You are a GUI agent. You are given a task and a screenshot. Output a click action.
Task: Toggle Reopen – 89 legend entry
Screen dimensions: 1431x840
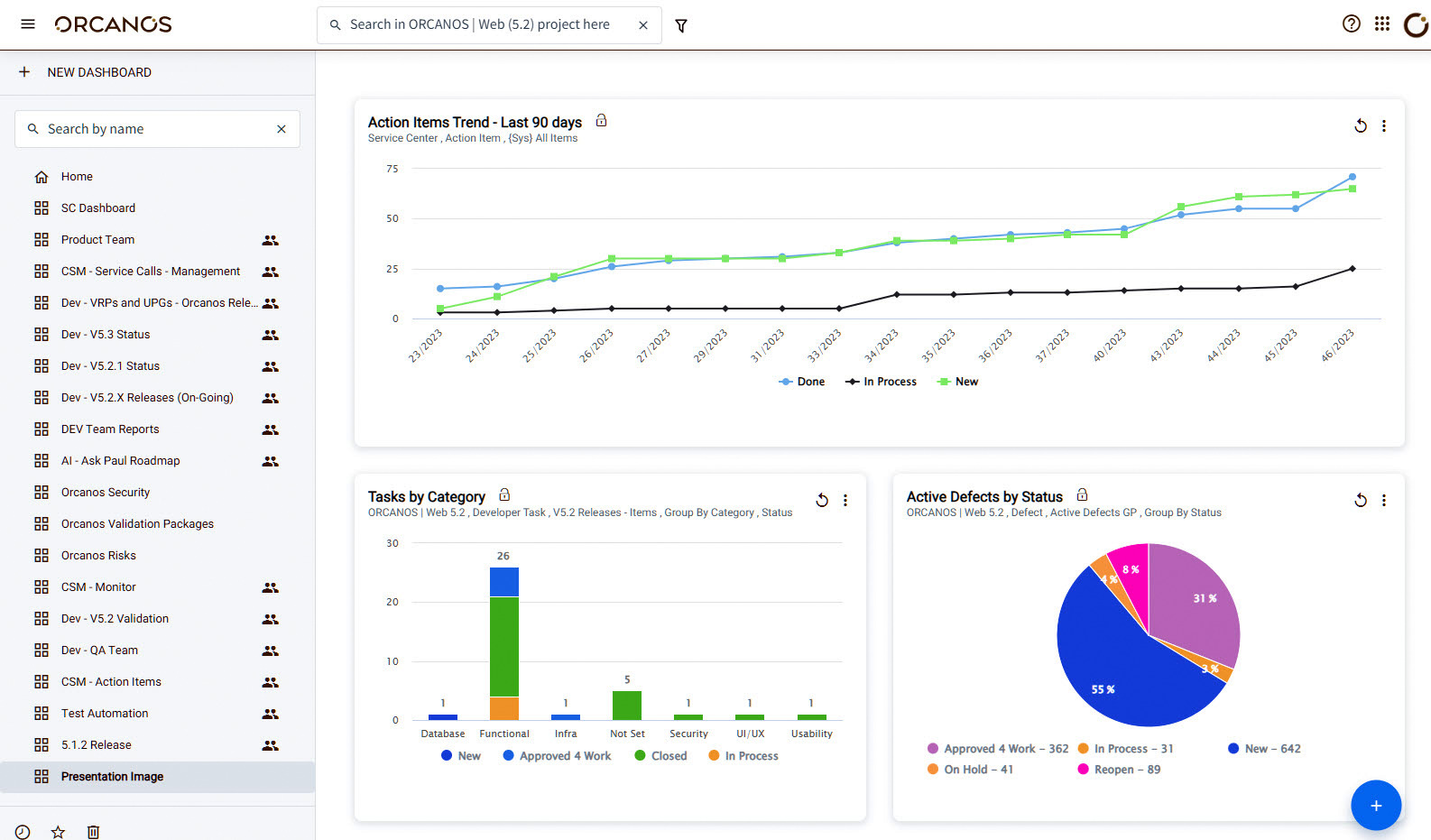click(1119, 770)
